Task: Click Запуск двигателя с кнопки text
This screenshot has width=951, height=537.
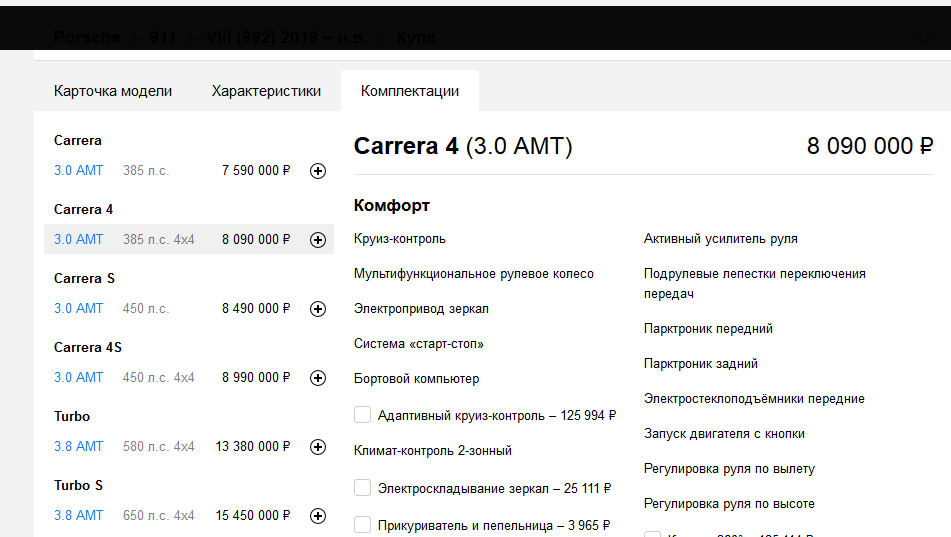Action: [x=724, y=434]
